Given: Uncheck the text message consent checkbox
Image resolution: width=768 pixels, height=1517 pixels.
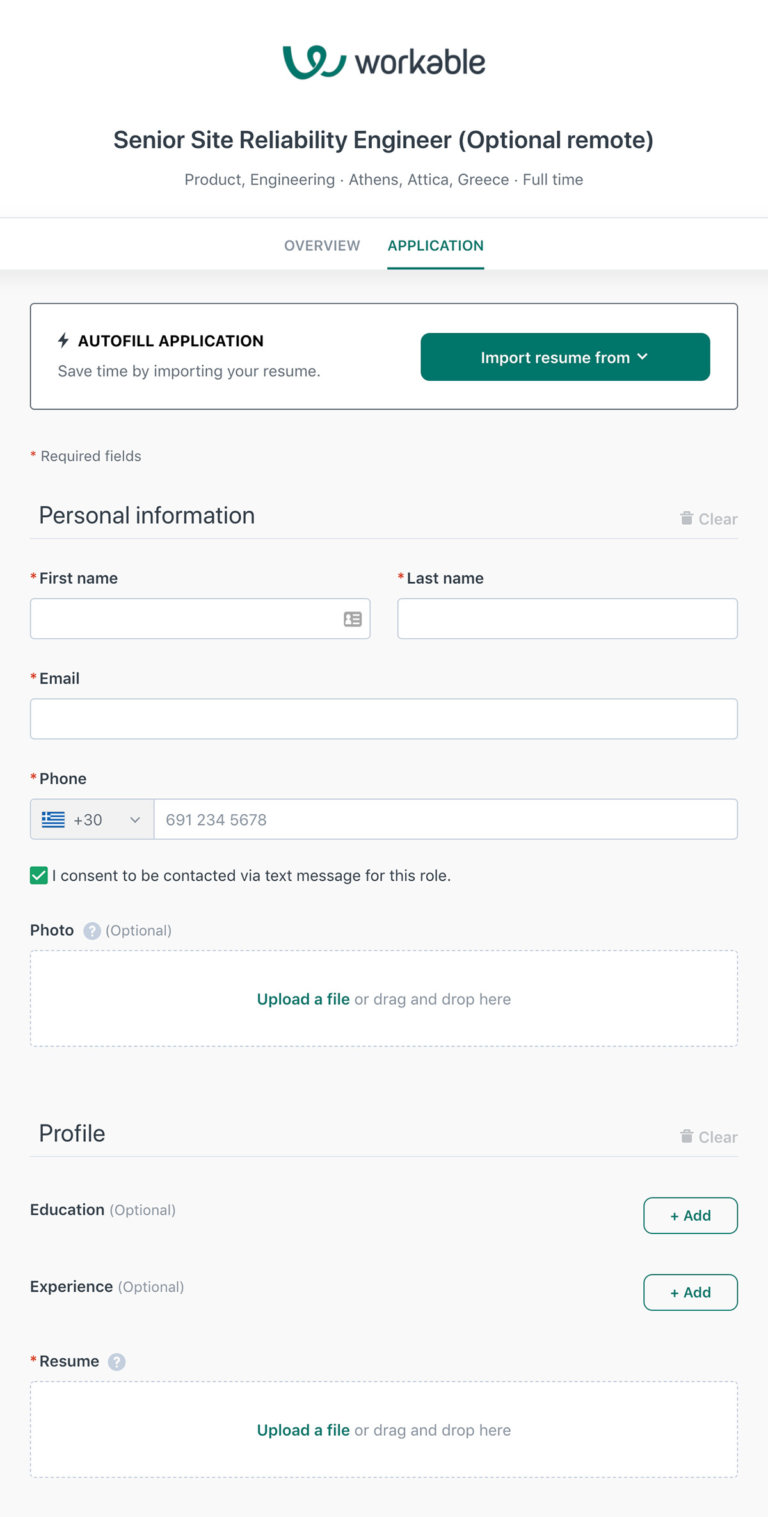Looking at the screenshot, I should pyautogui.click(x=38, y=875).
